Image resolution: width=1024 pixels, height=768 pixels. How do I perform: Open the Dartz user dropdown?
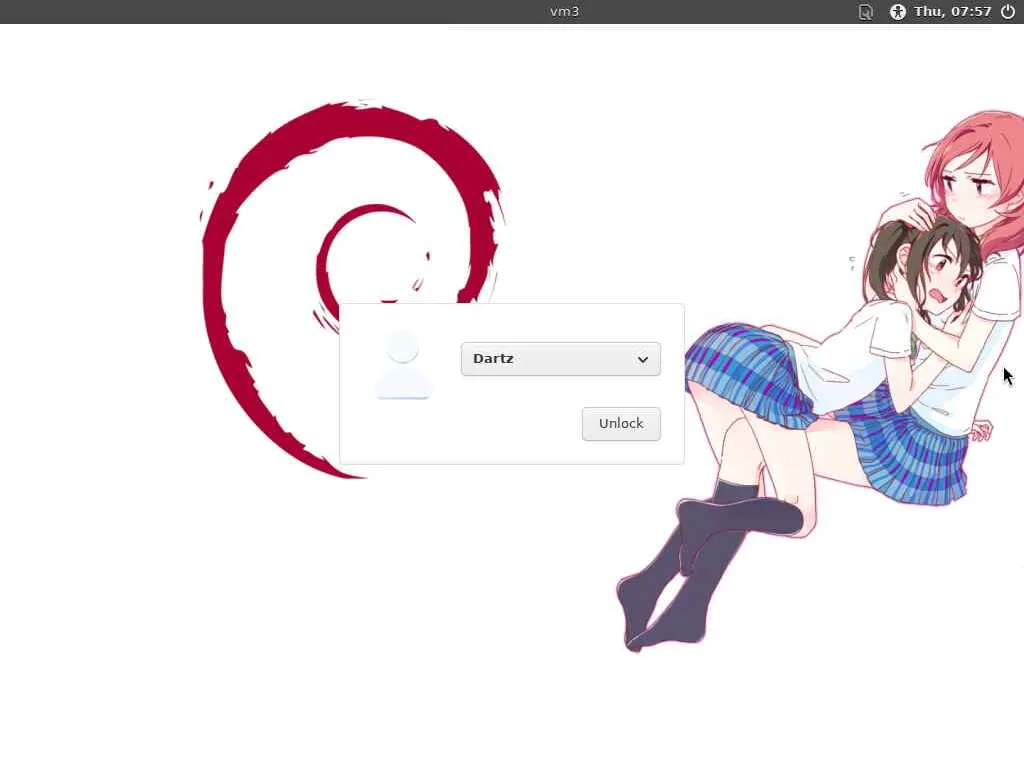(560, 359)
